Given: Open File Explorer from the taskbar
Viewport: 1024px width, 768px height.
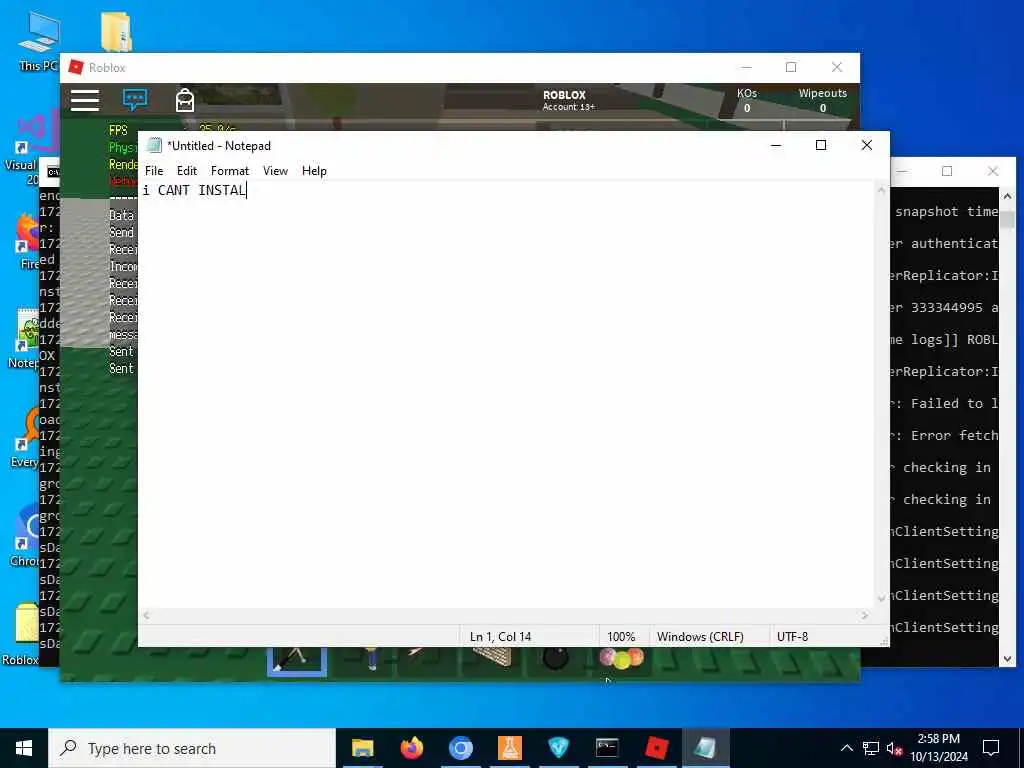Looking at the screenshot, I should (362, 748).
